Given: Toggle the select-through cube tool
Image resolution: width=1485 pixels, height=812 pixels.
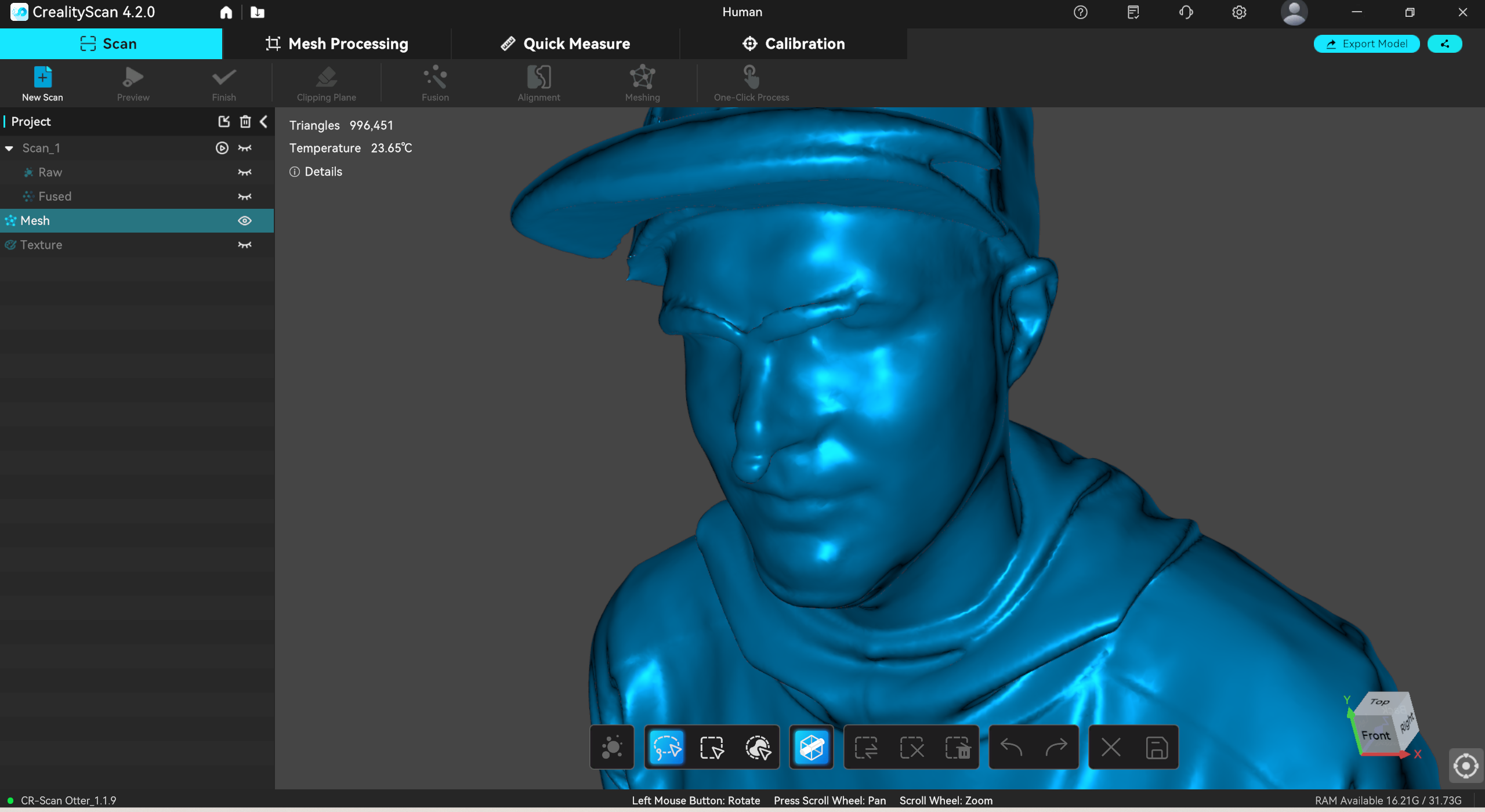Looking at the screenshot, I should click(x=811, y=747).
